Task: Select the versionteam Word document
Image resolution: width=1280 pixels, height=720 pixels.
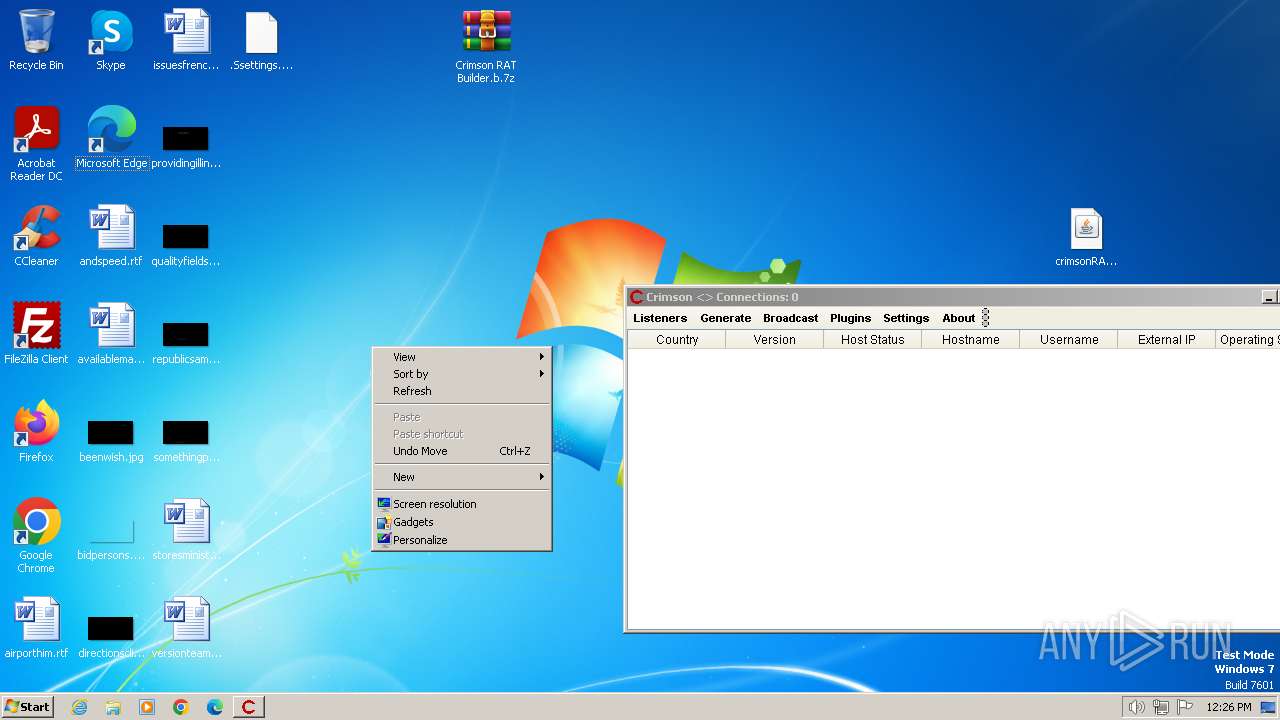Action: point(186,628)
